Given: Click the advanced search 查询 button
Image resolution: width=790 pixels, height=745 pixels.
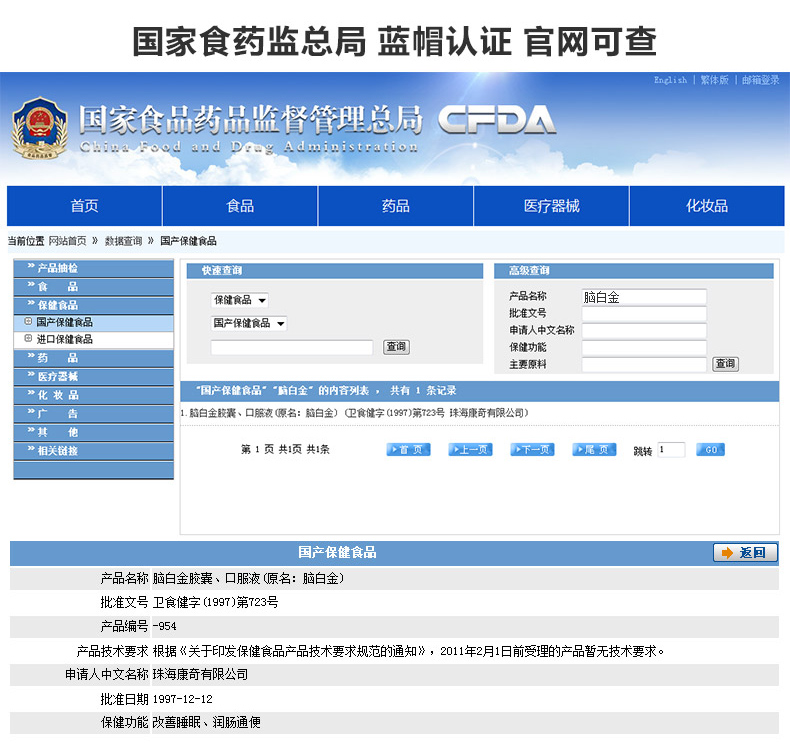Looking at the screenshot, I should tap(726, 364).
